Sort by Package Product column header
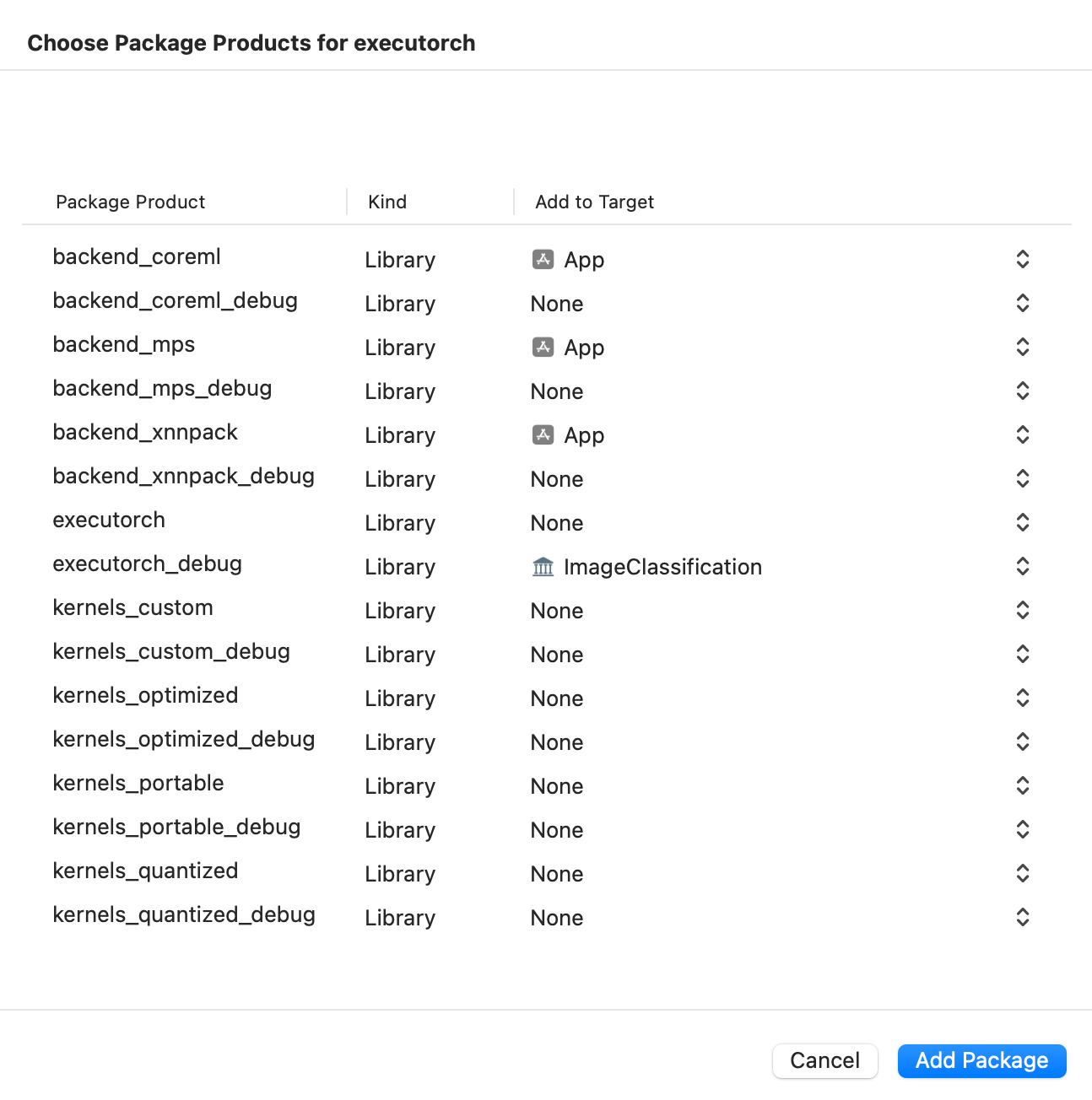The width and height of the screenshot is (1092, 1100). [x=131, y=202]
